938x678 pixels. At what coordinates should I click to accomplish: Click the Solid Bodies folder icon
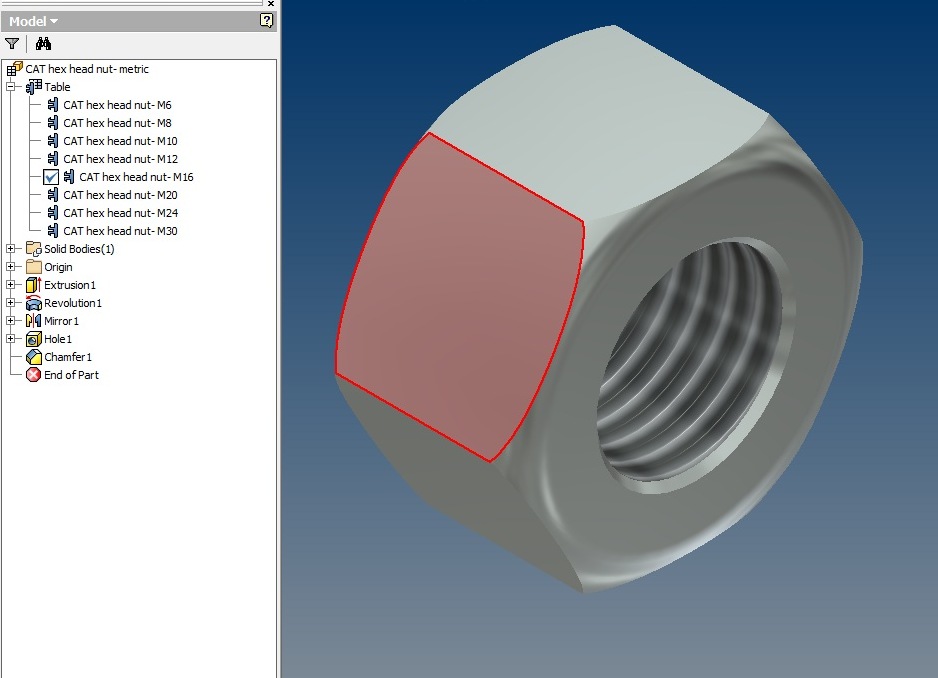coord(34,249)
